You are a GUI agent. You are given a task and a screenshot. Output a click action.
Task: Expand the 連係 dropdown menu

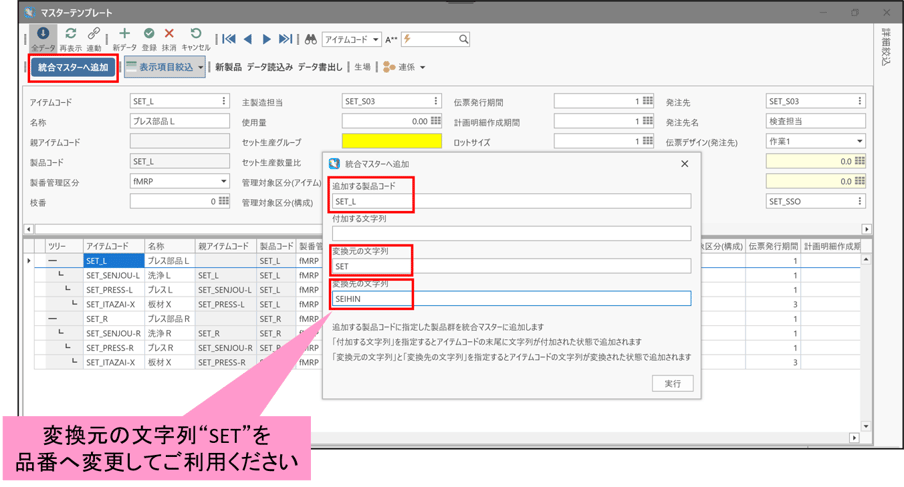[x=423, y=67]
